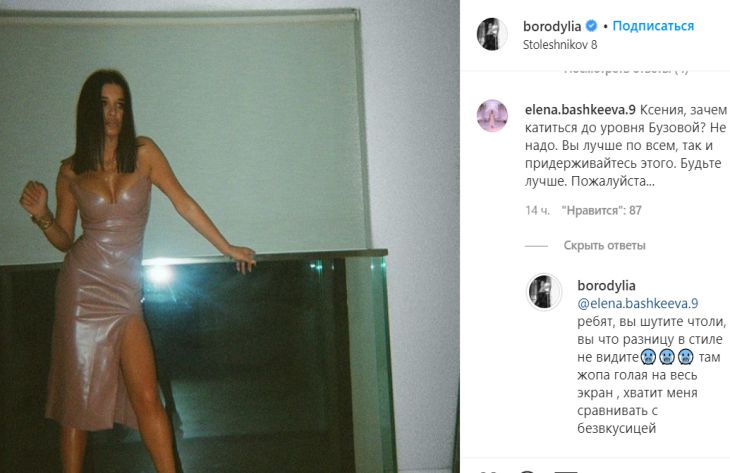This screenshot has height=473, width=730.
Task: Click the dash line beside Скрыть ответы
Action: pyautogui.click(x=536, y=246)
